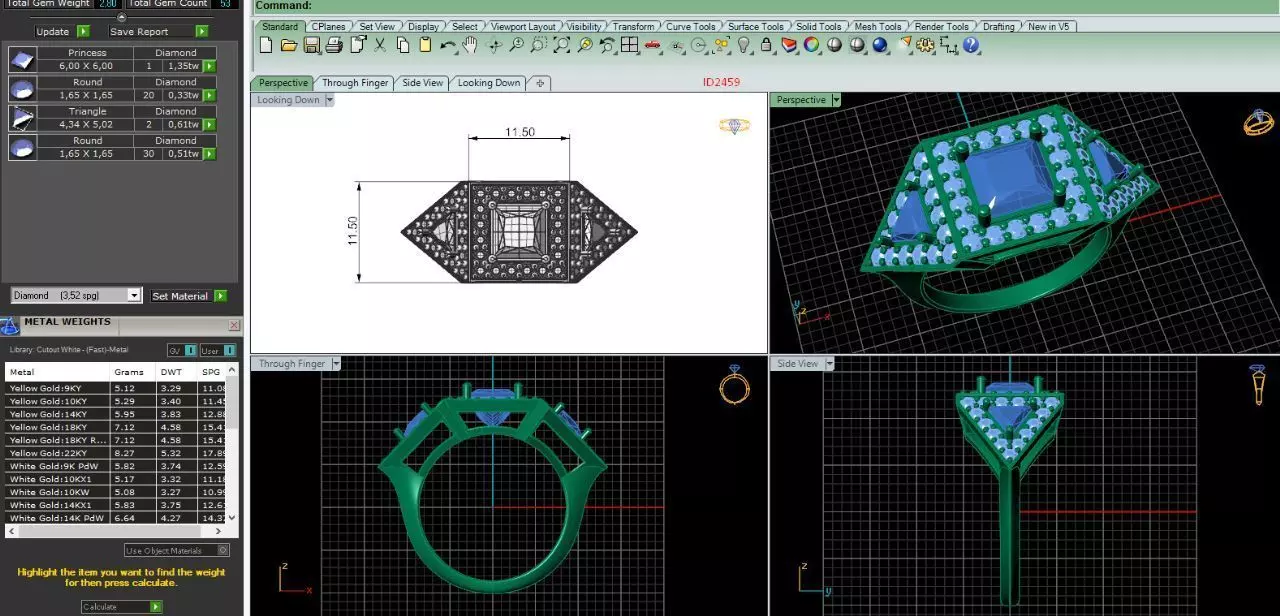Click the New file icon
1280x616 pixels.
pos(266,45)
